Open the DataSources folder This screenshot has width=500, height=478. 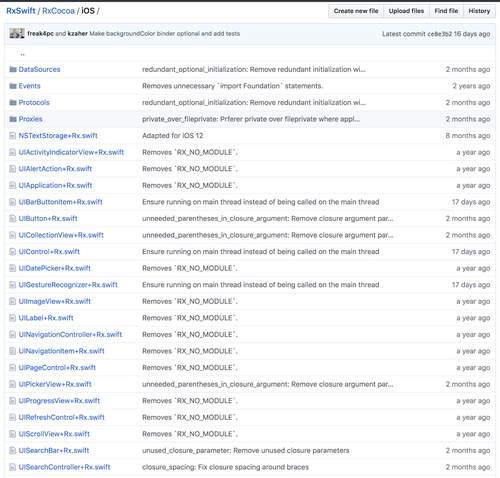39,69
